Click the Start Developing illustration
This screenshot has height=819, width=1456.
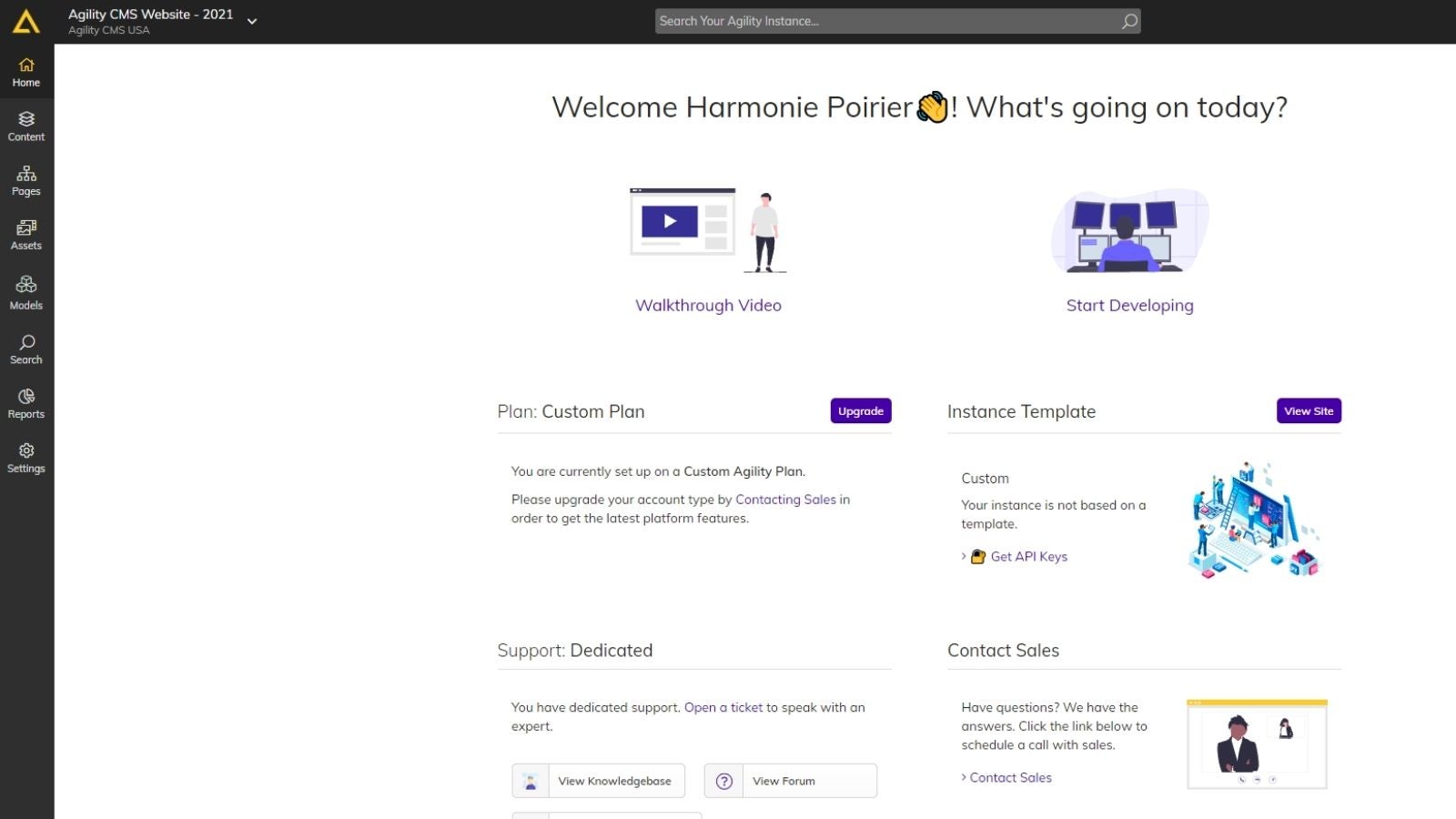(x=1130, y=230)
